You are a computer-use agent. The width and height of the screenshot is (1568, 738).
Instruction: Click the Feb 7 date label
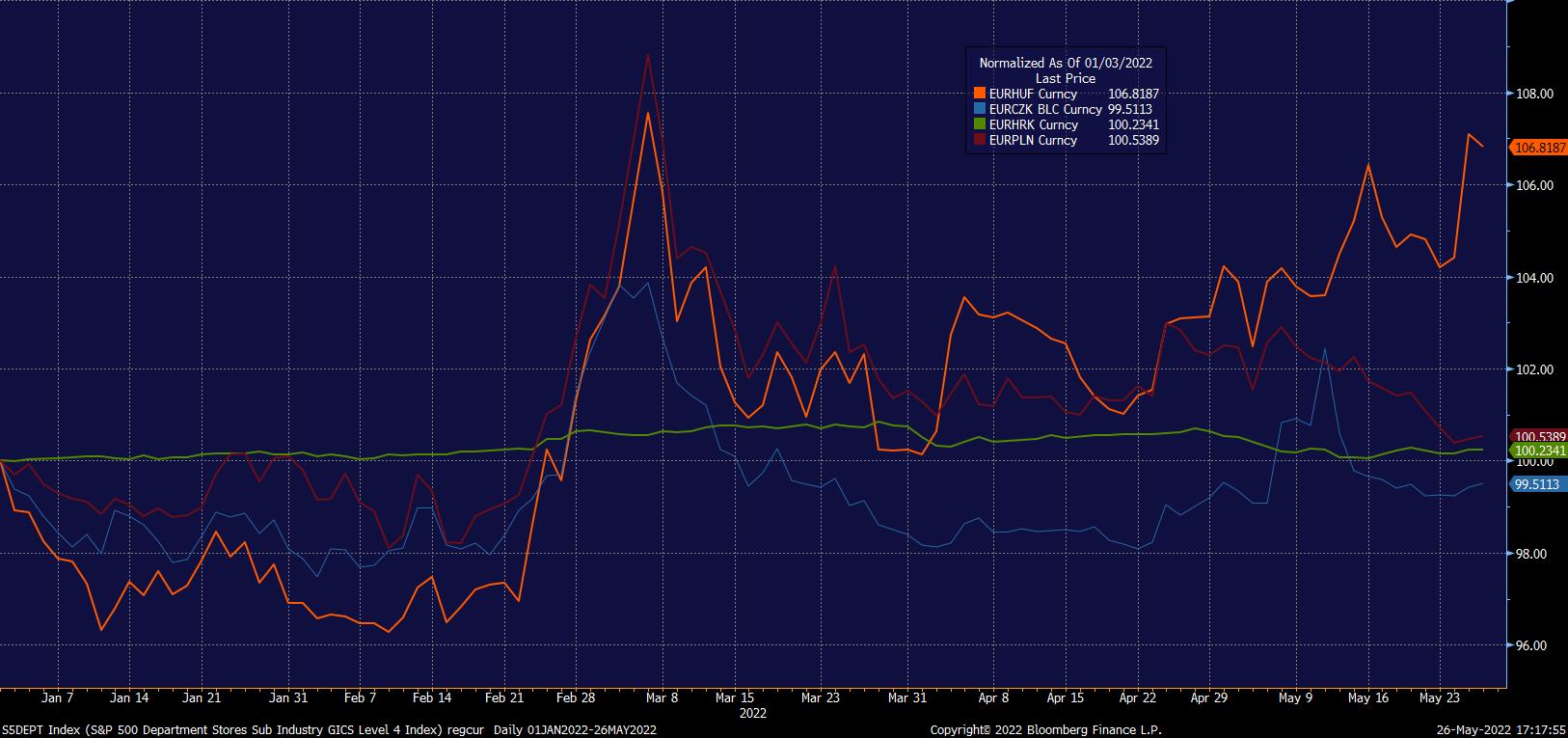[360, 697]
